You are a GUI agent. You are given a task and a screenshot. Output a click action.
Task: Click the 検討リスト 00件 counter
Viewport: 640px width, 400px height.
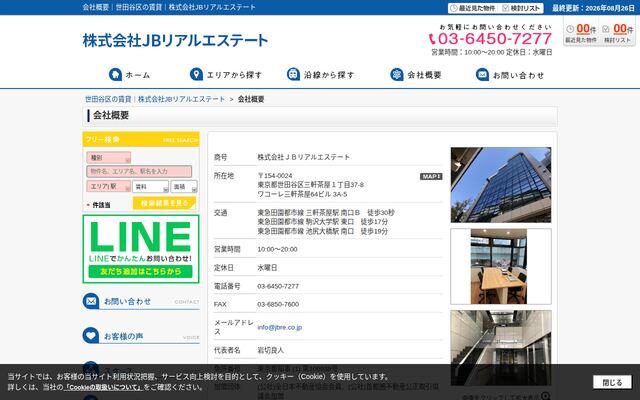click(617, 33)
